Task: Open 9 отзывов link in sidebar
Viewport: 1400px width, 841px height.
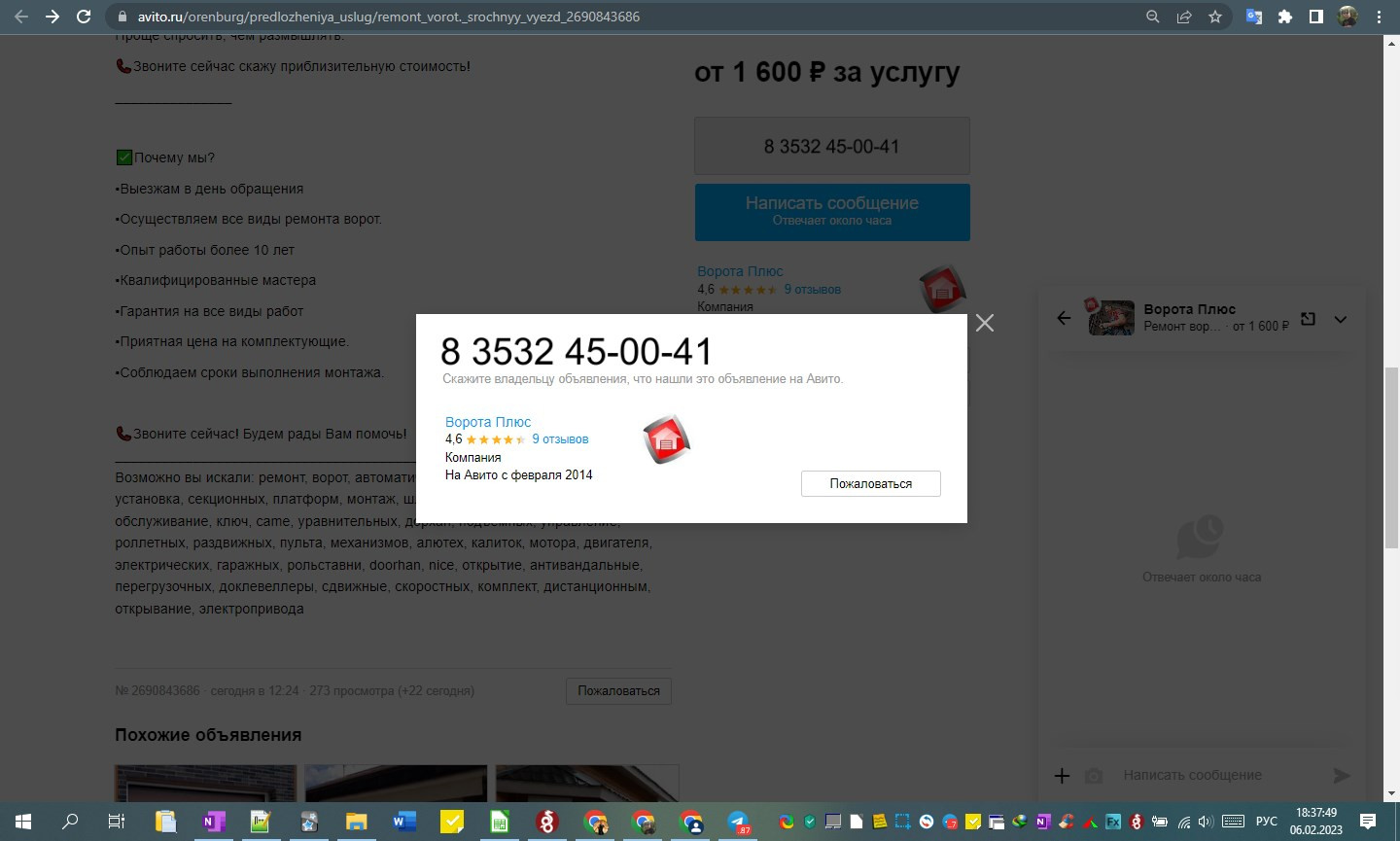Action: tap(812, 290)
